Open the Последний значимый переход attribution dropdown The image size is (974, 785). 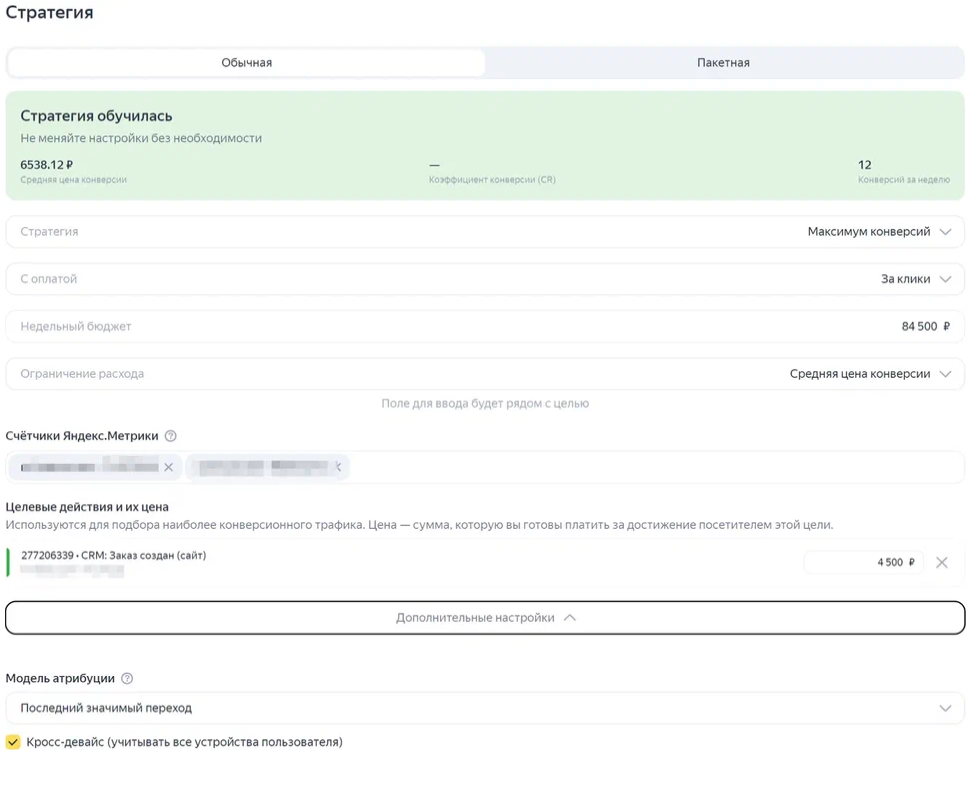(485, 708)
